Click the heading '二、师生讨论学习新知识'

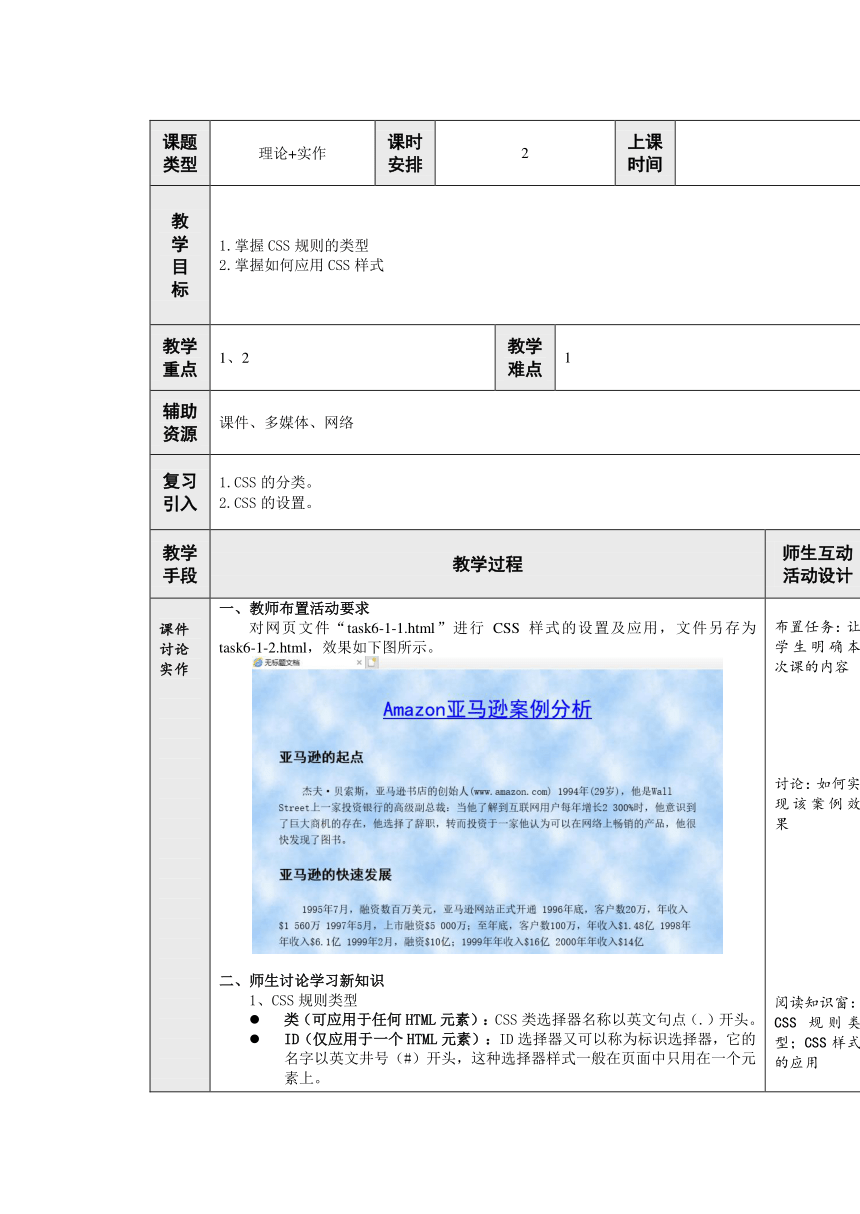click(301, 981)
